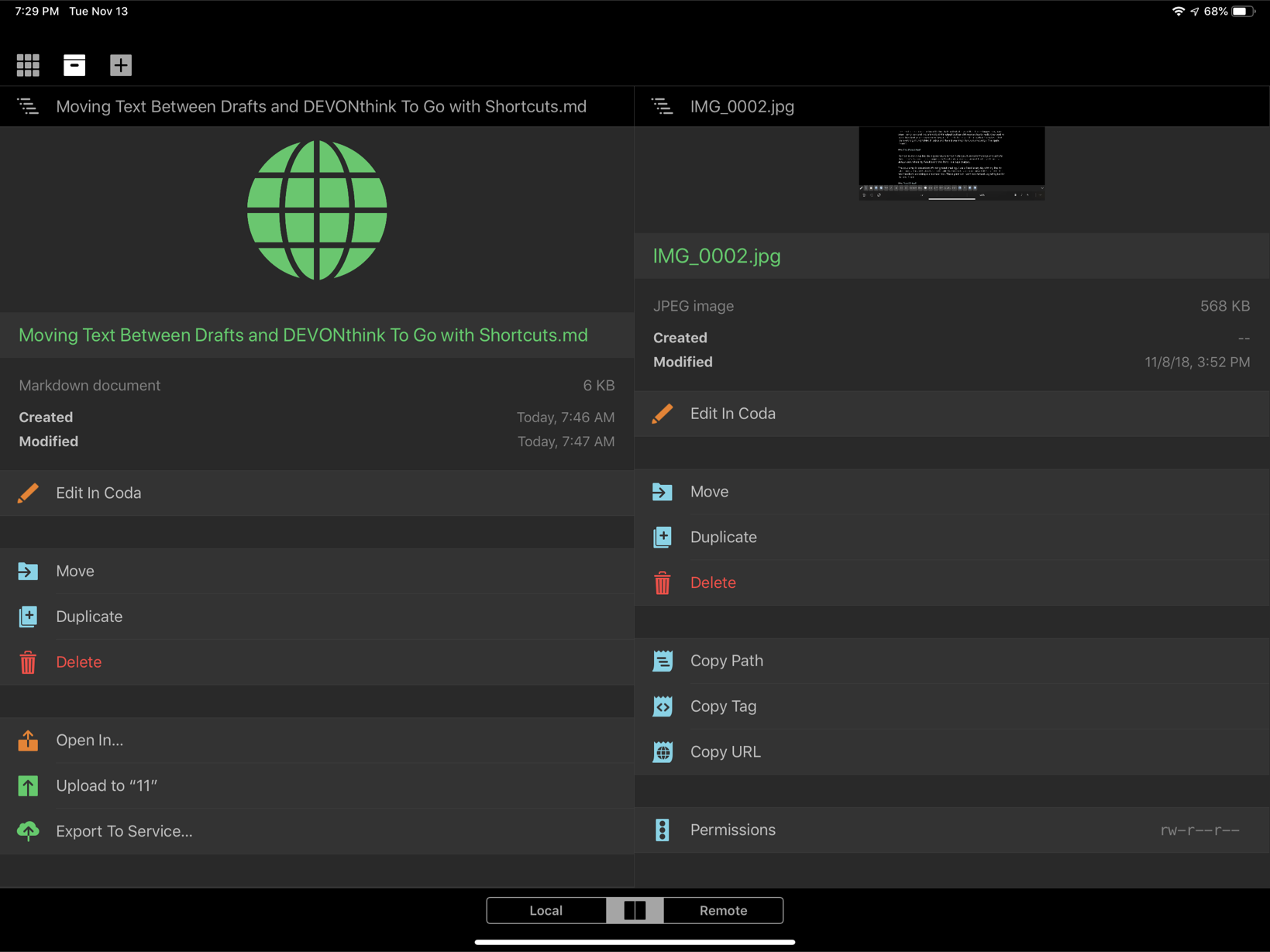Tap the IMG_0002.jpg image thumbnail preview

tap(952, 163)
